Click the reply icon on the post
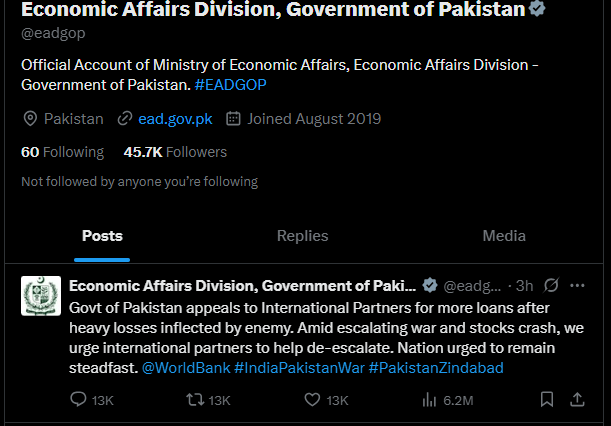 pos(78,400)
